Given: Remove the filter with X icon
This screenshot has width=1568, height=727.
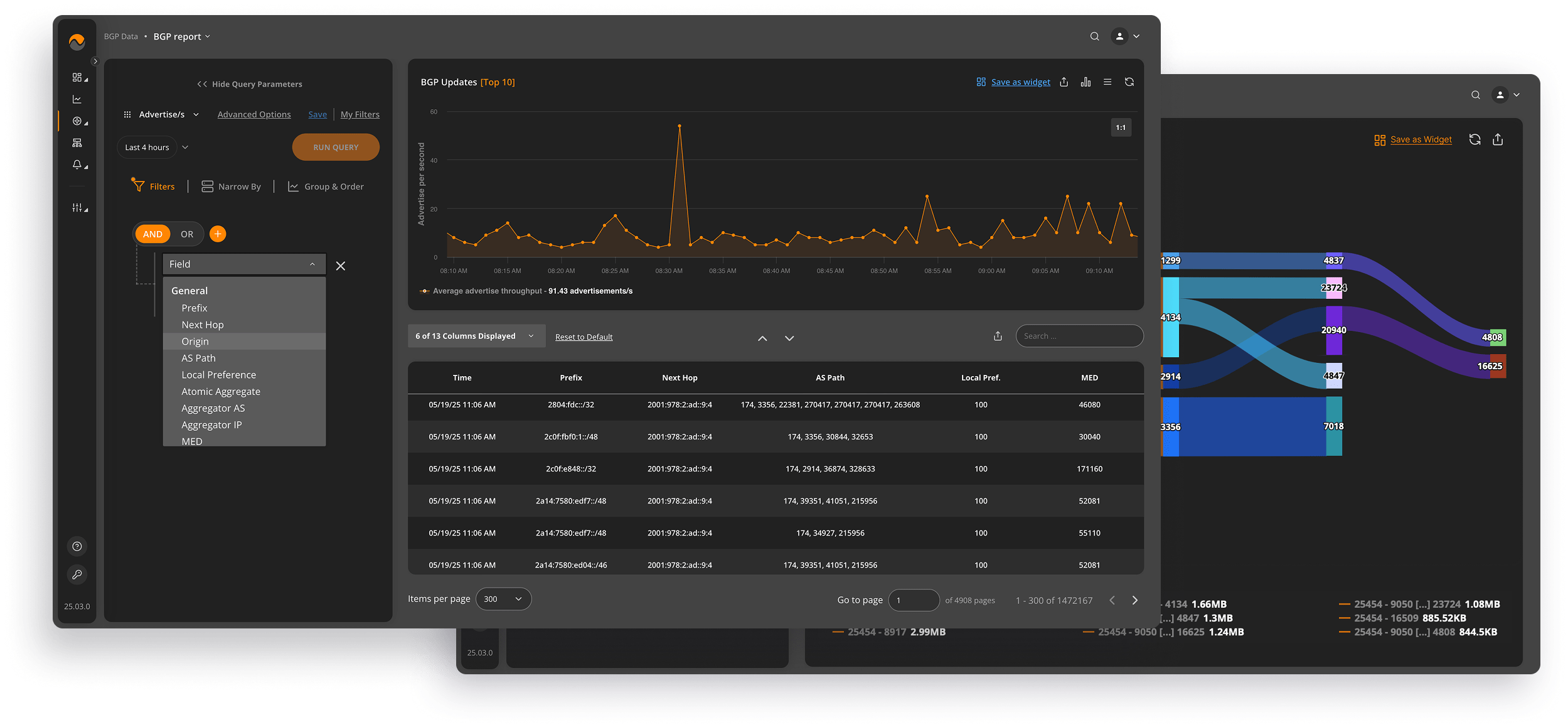Looking at the screenshot, I should point(341,266).
